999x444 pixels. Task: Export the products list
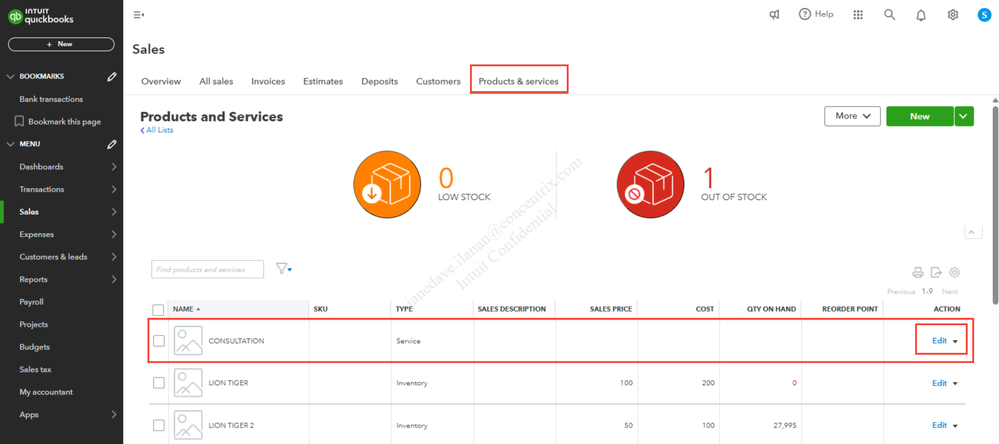936,273
